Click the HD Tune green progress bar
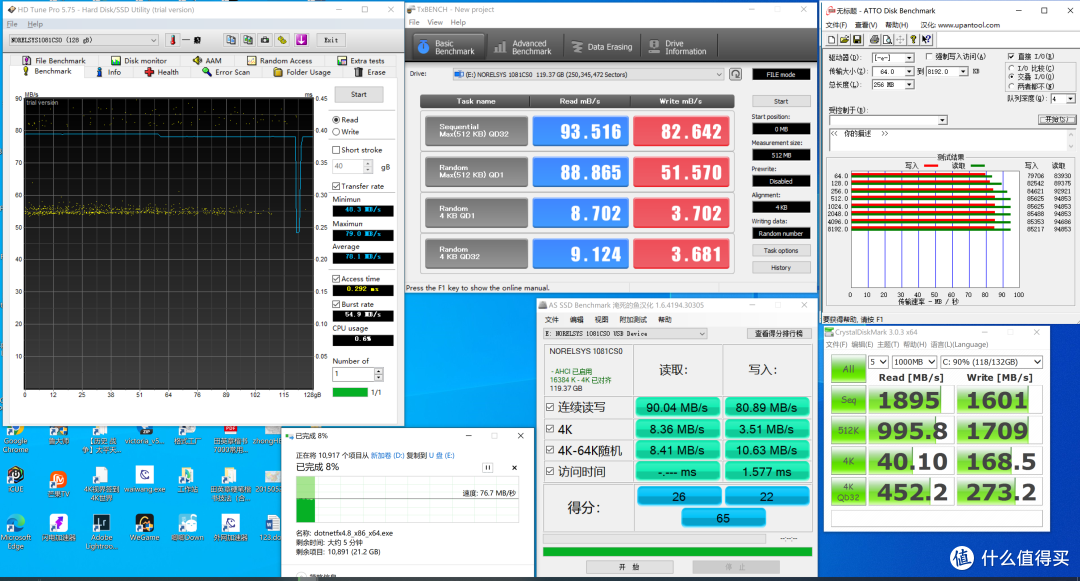 [350, 392]
